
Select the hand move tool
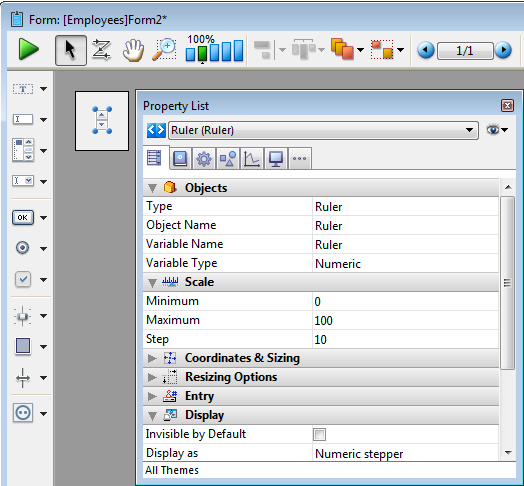click(x=133, y=50)
